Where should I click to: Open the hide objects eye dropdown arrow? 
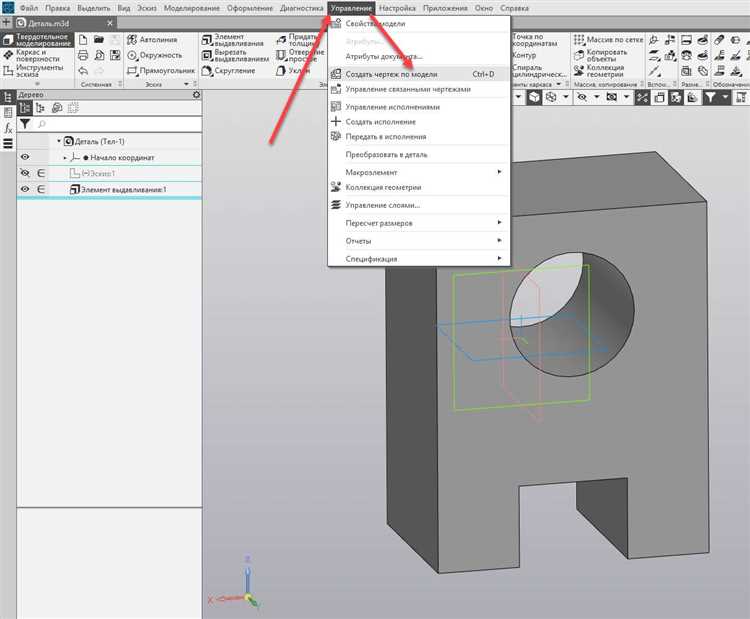596,98
